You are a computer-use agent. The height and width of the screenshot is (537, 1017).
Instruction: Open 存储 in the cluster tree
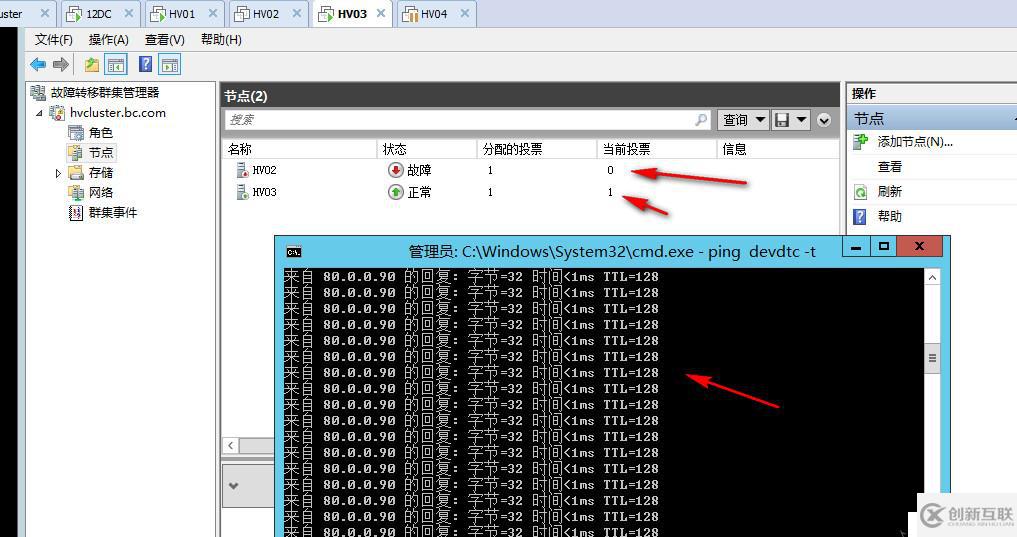pyautogui.click(x=101, y=173)
